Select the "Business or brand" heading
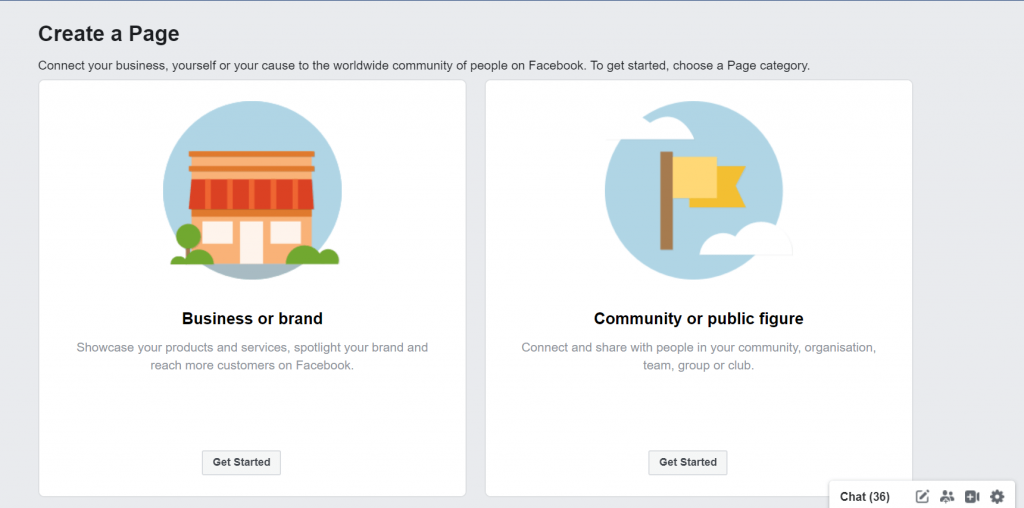The image size is (1024, 508). [x=252, y=319]
